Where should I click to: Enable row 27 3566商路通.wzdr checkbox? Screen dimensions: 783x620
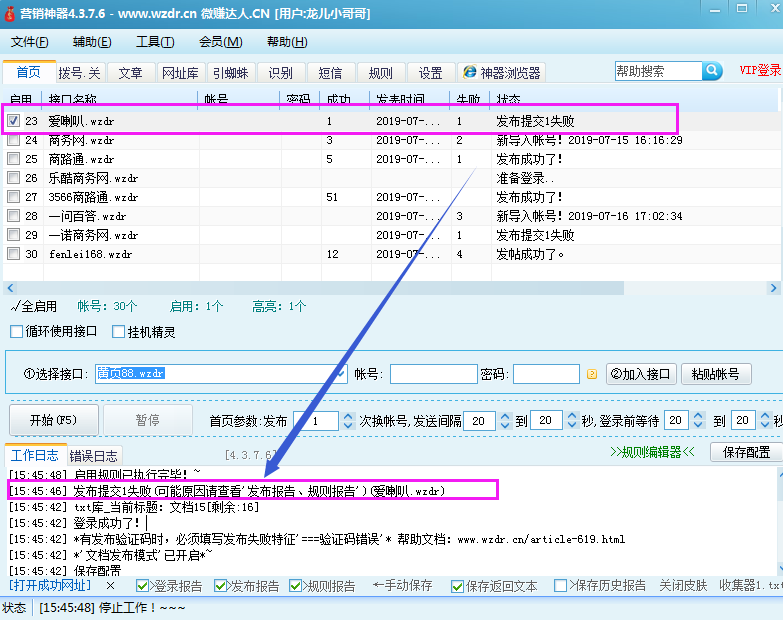[x=13, y=197]
